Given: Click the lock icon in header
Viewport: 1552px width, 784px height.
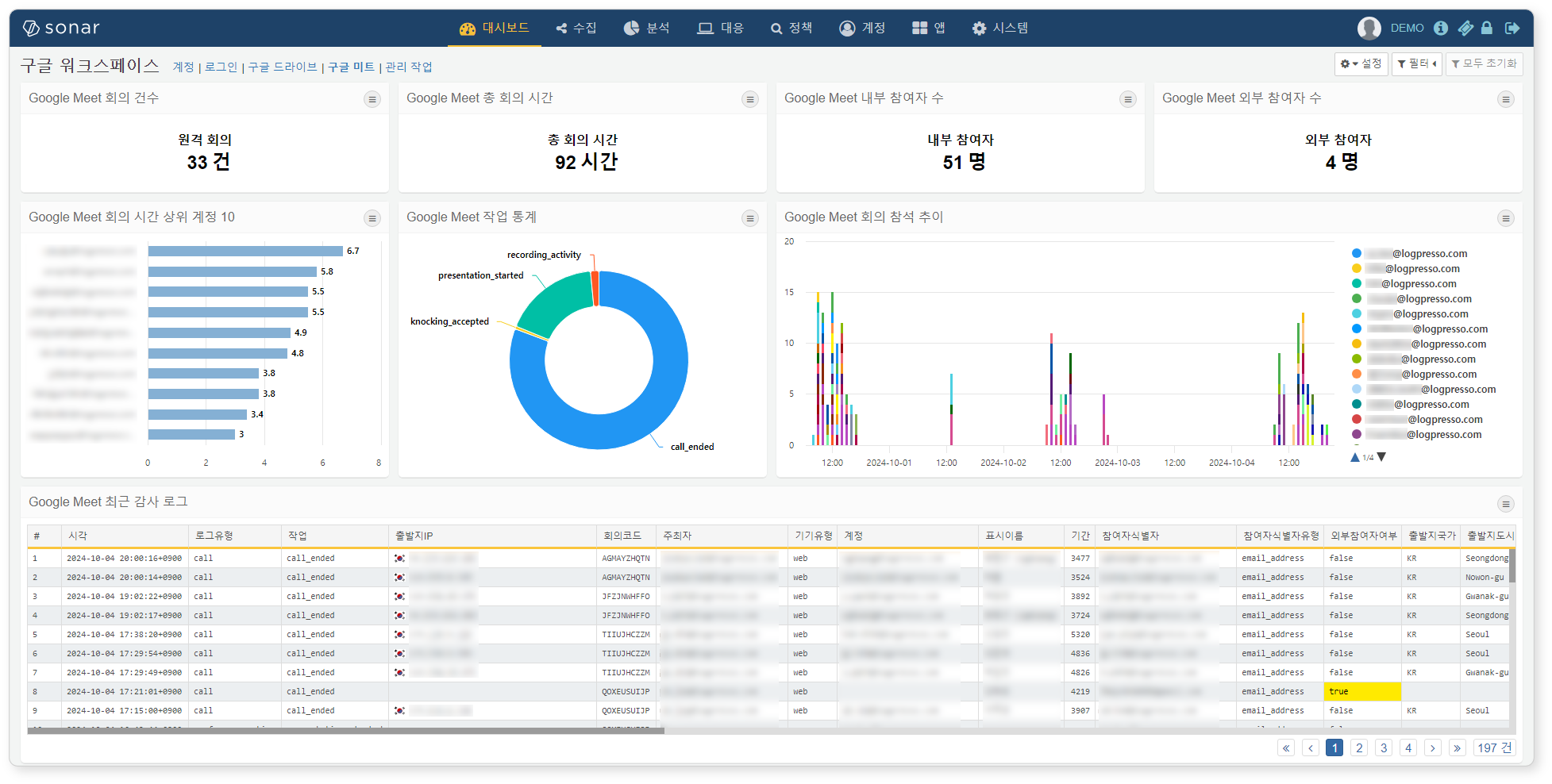Looking at the screenshot, I should pyautogui.click(x=1487, y=28).
